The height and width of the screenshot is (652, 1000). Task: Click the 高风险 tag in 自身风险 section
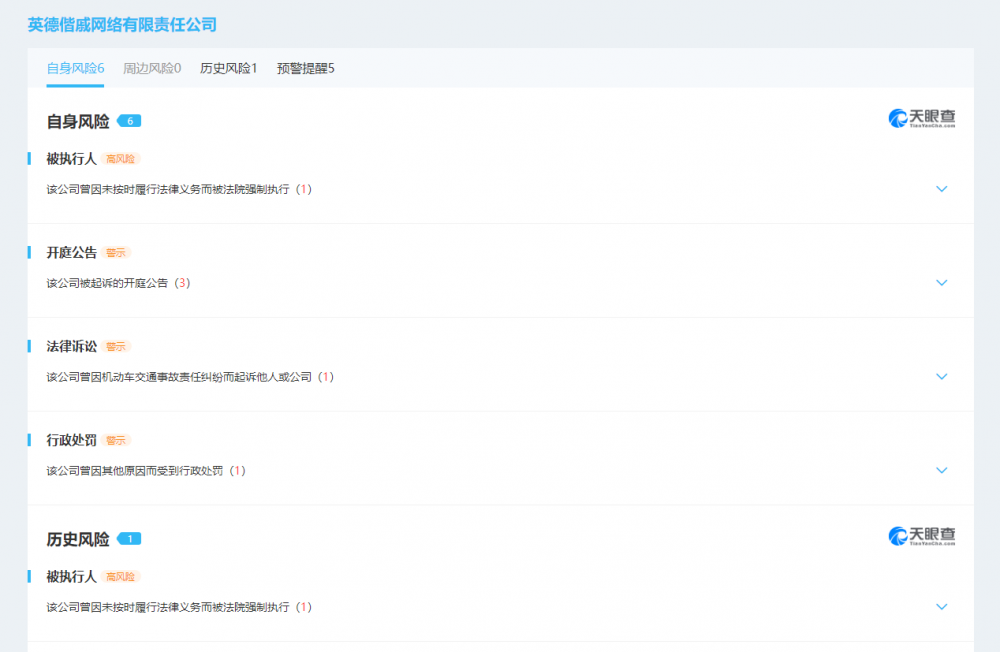coord(121,159)
